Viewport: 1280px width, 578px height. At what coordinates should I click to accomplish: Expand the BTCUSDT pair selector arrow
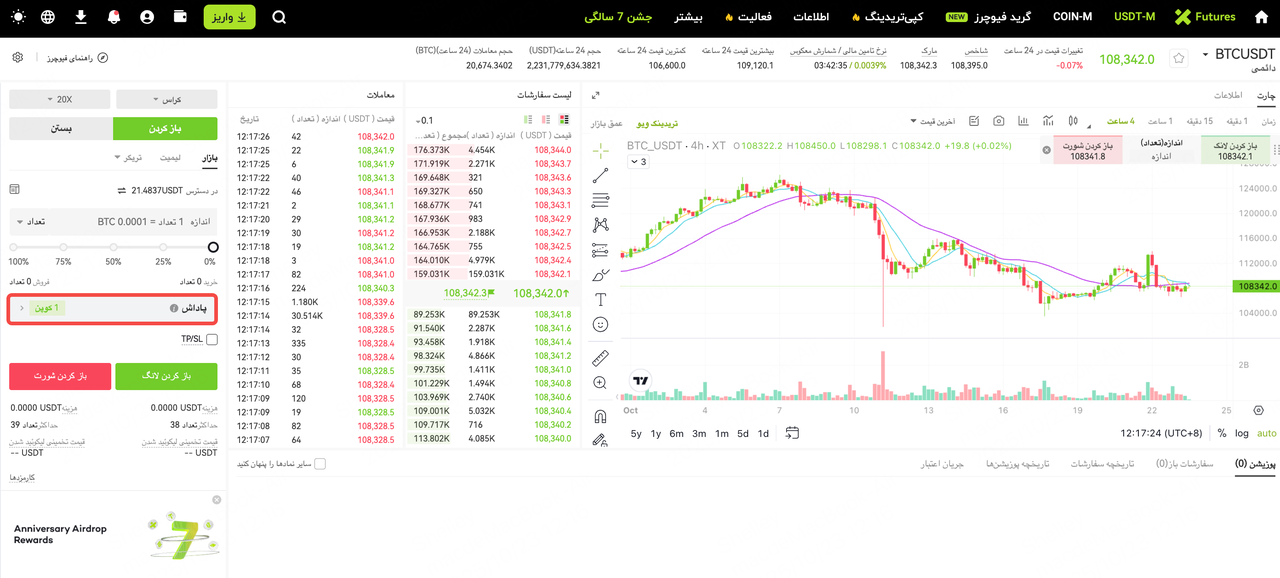(1205, 55)
